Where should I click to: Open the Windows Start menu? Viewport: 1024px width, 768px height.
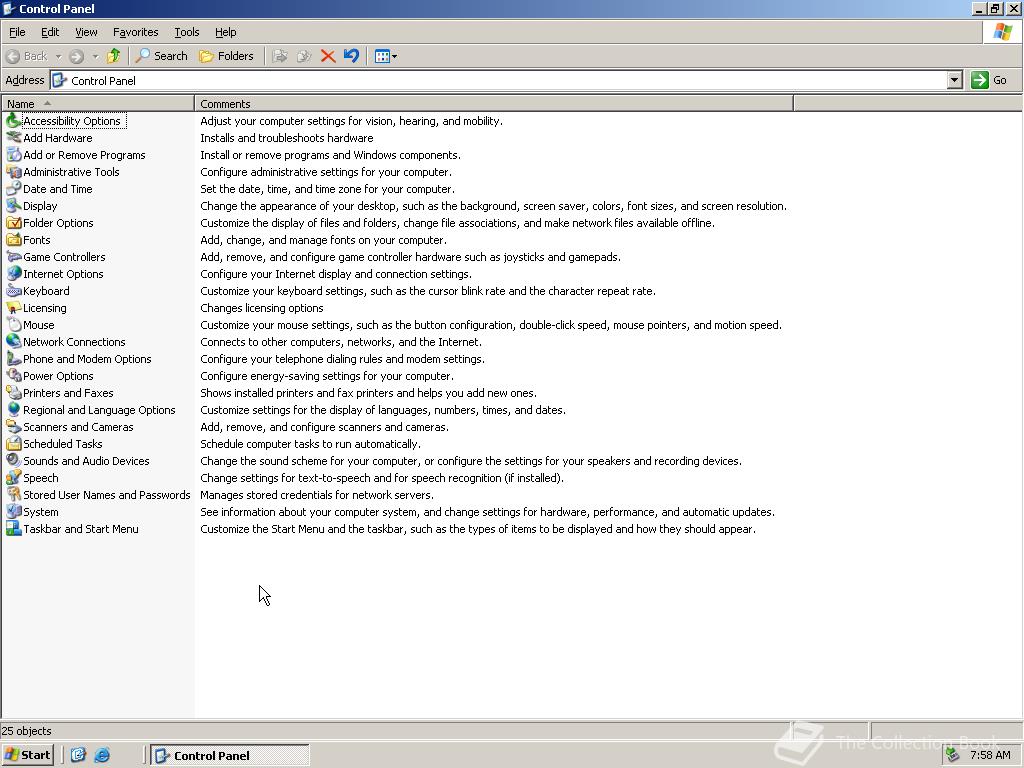[x=27, y=755]
